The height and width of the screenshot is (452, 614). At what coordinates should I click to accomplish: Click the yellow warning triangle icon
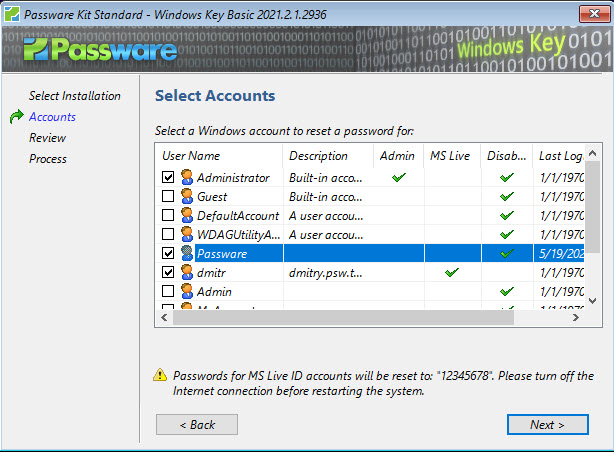point(160,375)
